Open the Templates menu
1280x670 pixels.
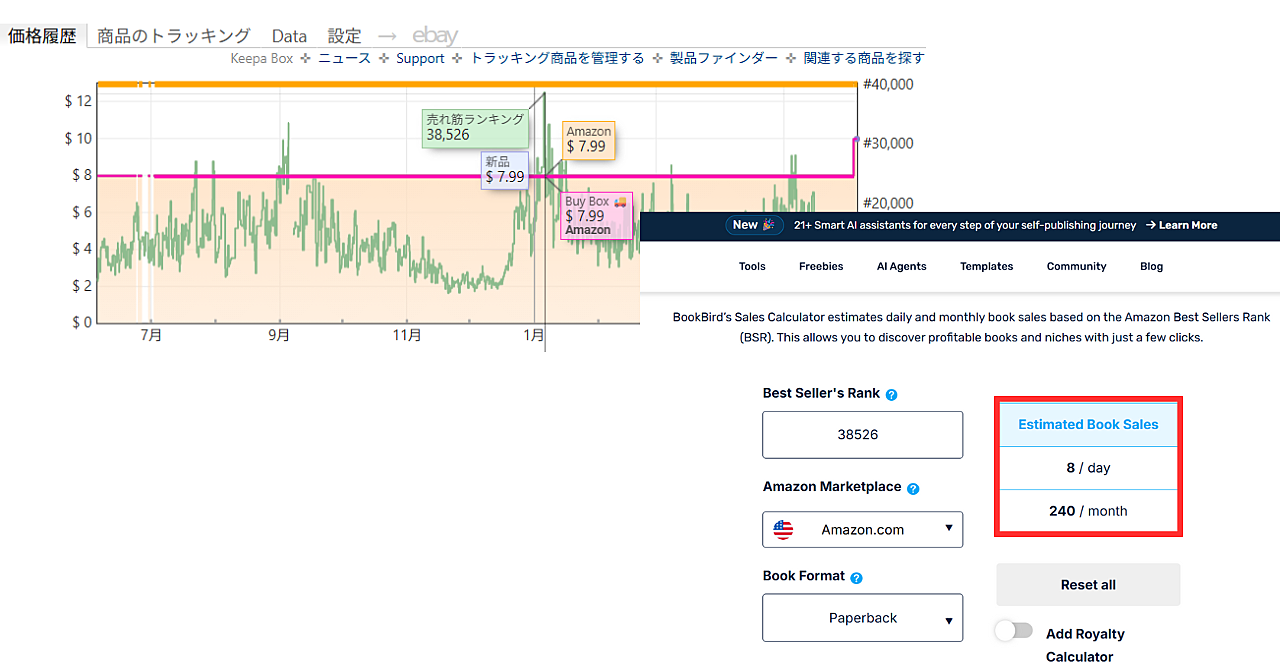[x=986, y=266]
